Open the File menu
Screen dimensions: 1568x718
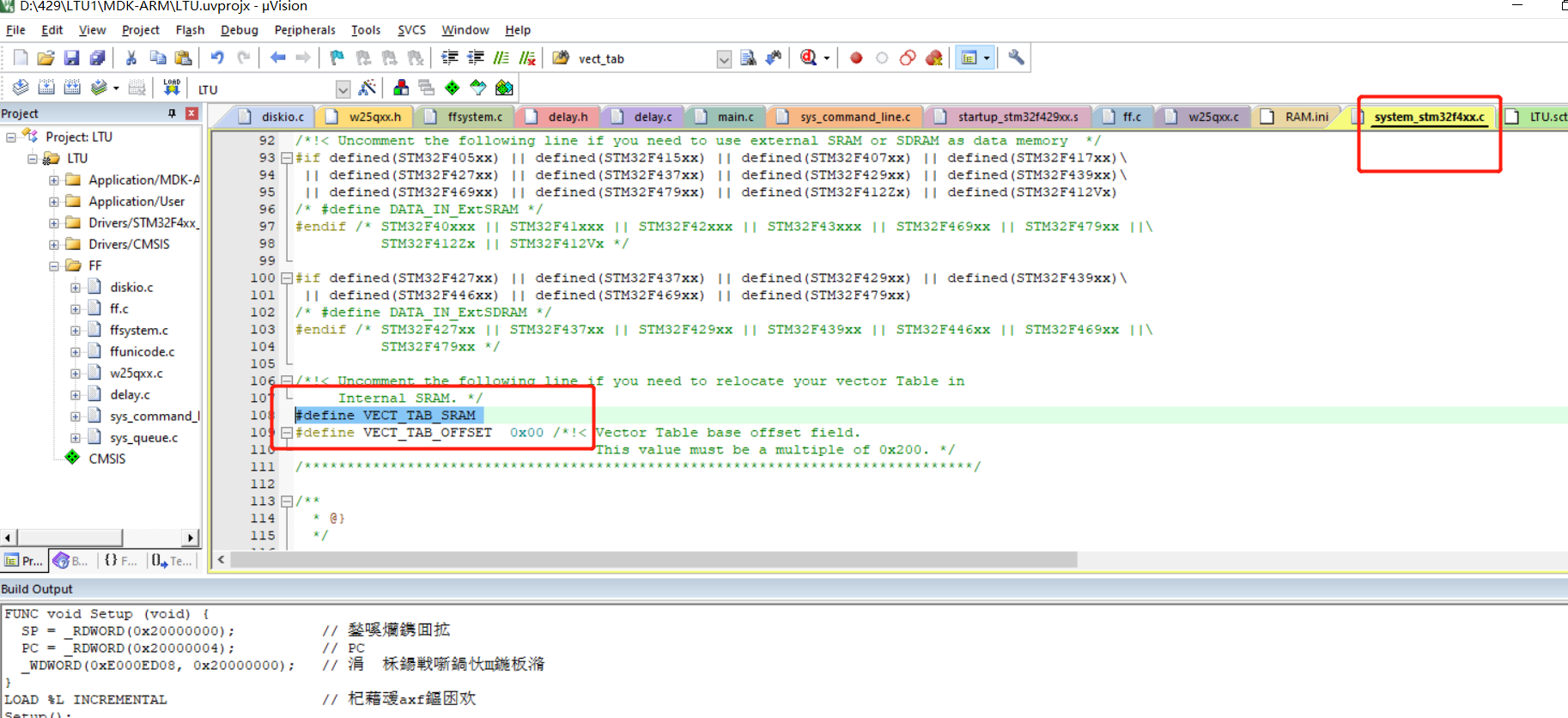15,30
